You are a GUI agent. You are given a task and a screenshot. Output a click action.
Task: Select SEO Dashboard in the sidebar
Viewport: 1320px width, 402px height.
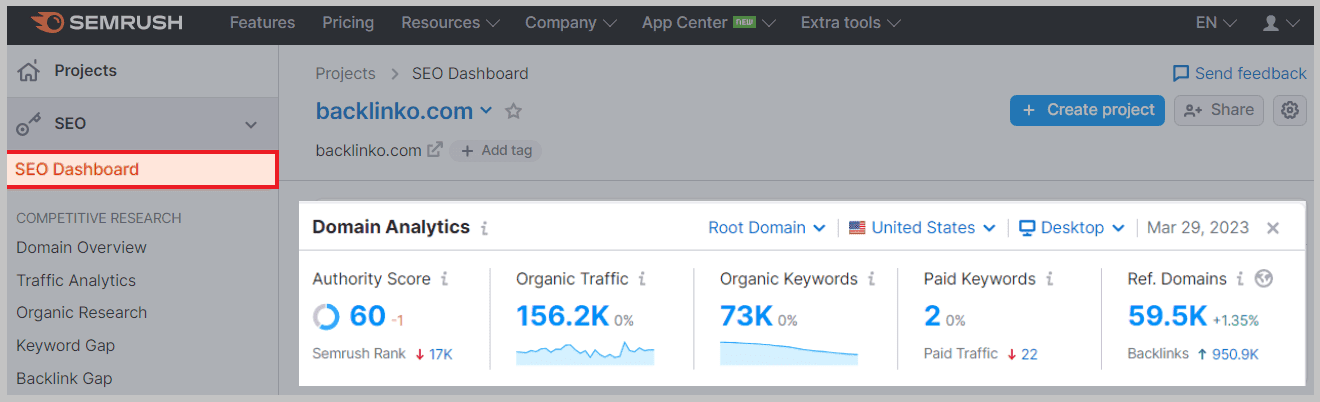coord(142,169)
